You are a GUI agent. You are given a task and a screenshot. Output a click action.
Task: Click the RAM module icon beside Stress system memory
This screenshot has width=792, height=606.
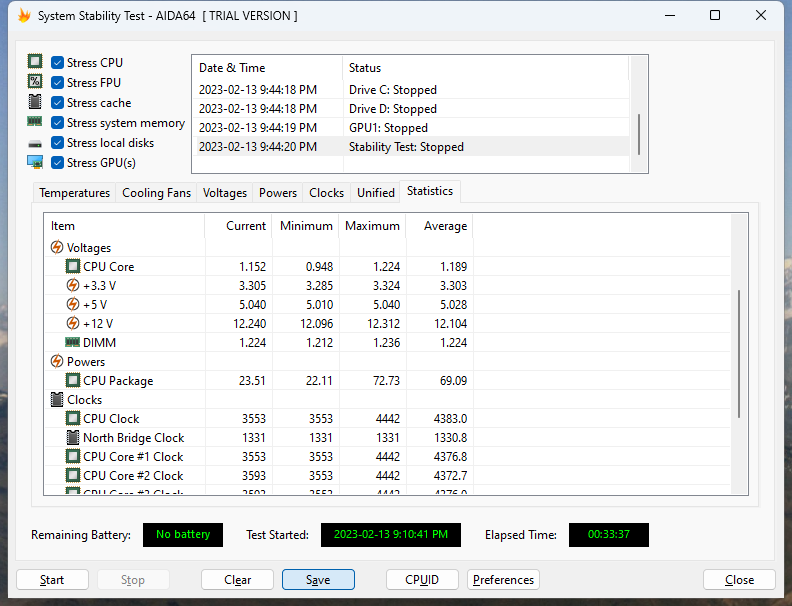tap(35, 121)
